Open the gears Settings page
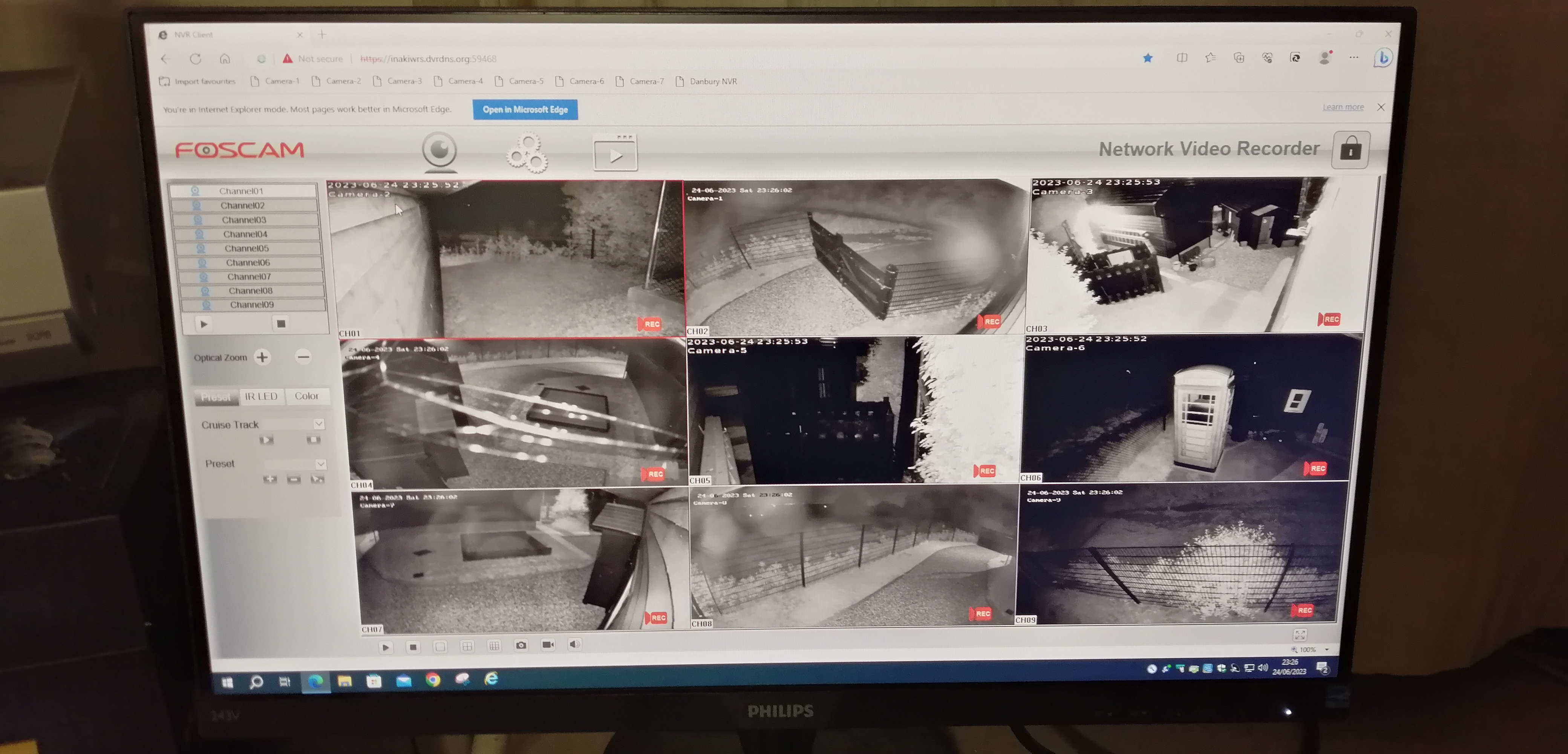This screenshot has width=1568, height=754. (527, 153)
